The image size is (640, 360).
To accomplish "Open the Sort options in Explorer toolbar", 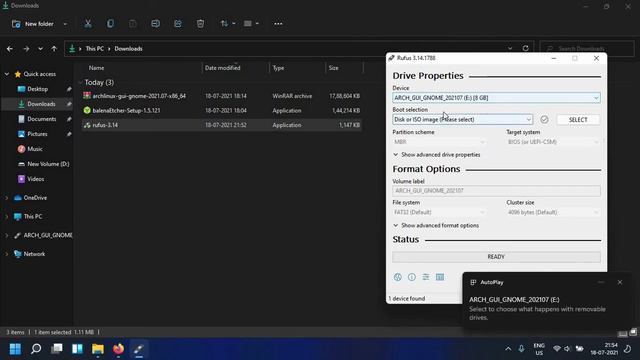I will (x=228, y=24).
